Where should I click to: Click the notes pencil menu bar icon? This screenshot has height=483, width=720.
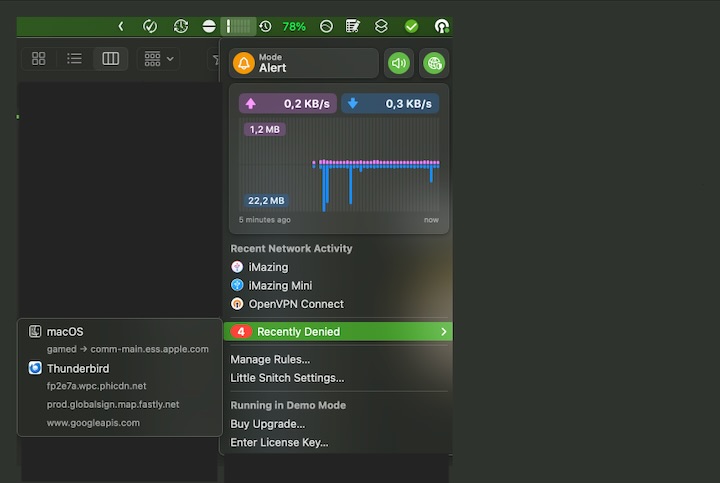[x=353, y=26]
